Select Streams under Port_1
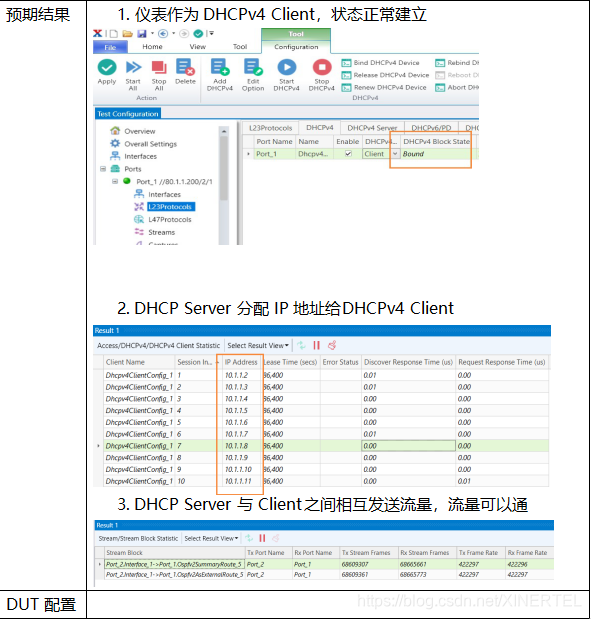Image resolution: width=591 pixels, height=619 pixels. [x=161, y=232]
